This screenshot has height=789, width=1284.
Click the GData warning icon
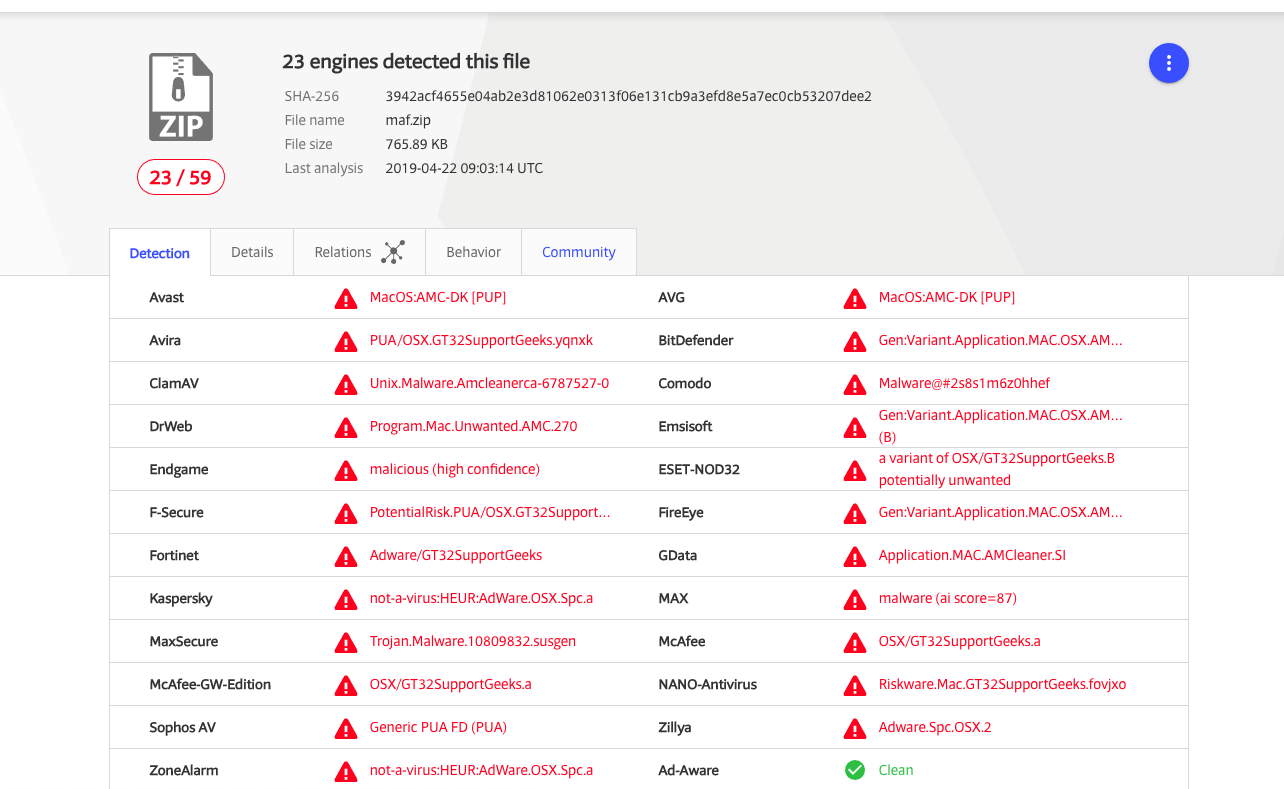(855, 556)
